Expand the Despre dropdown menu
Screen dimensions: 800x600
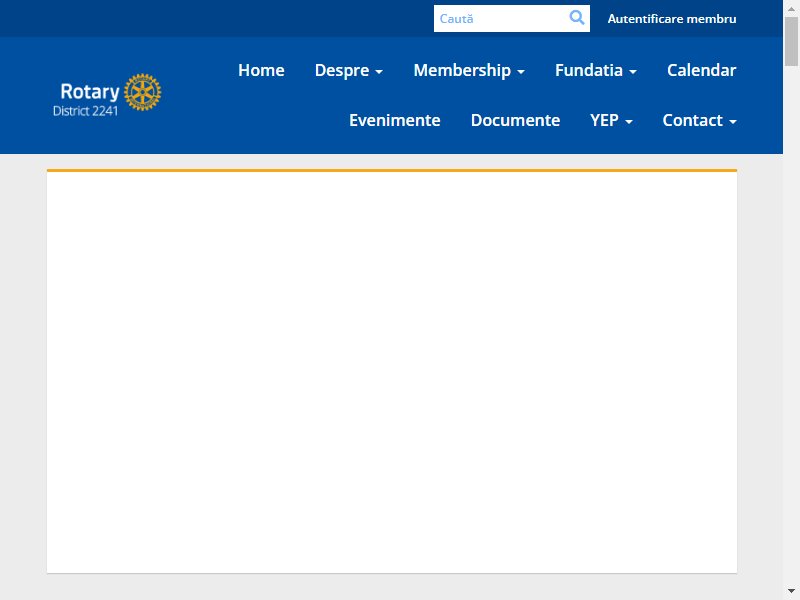click(x=349, y=70)
